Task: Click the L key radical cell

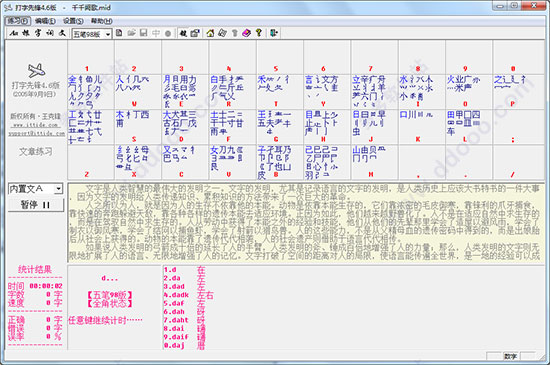Action: point(469,127)
